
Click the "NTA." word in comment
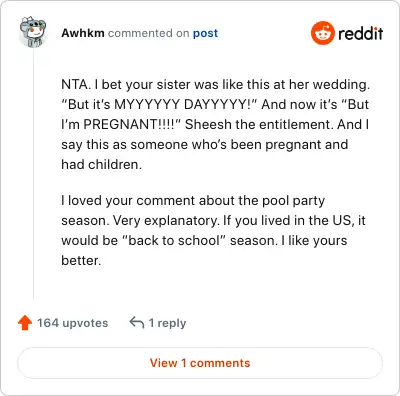tap(76, 84)
